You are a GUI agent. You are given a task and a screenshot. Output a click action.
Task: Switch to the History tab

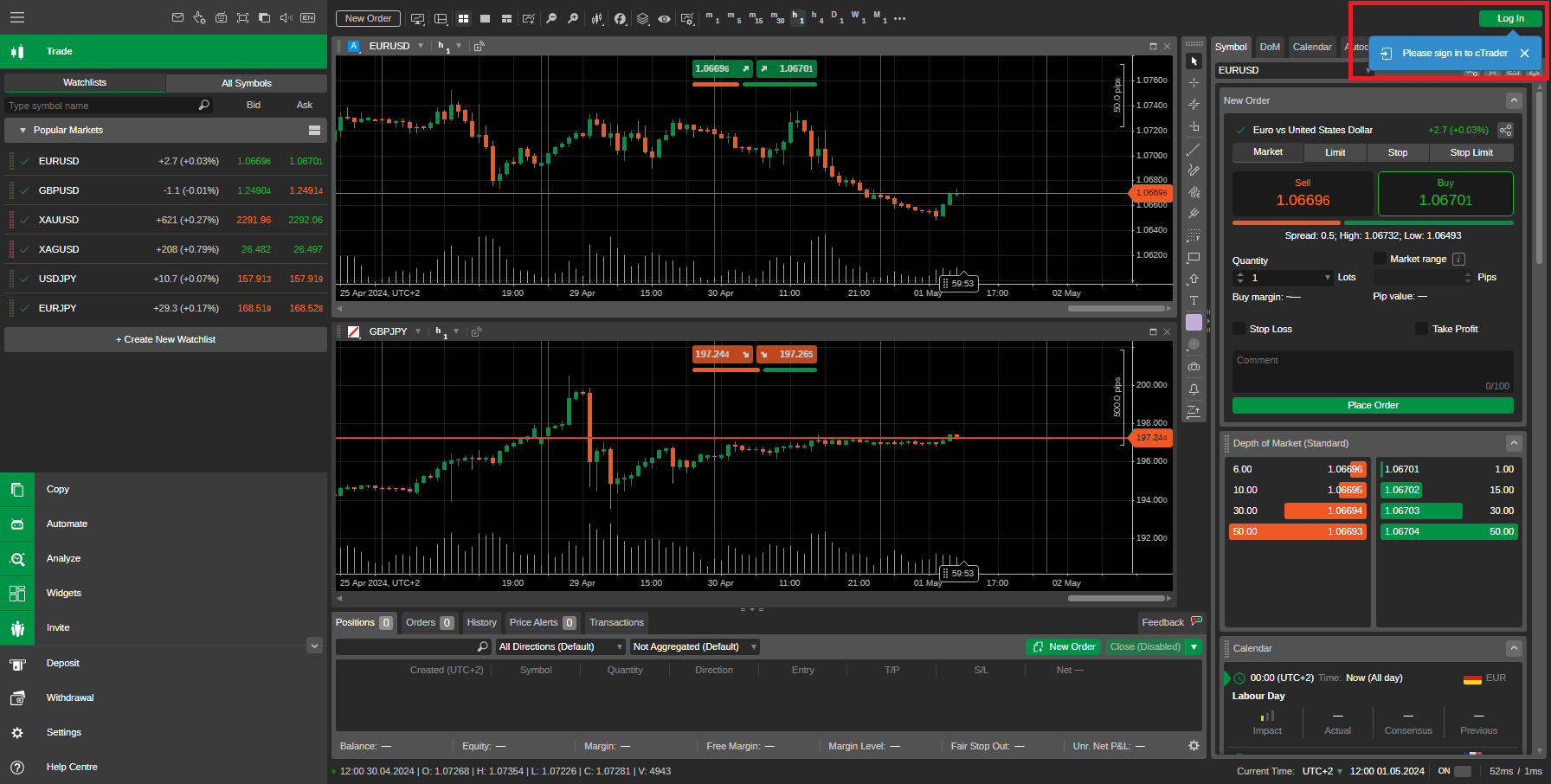481,622
